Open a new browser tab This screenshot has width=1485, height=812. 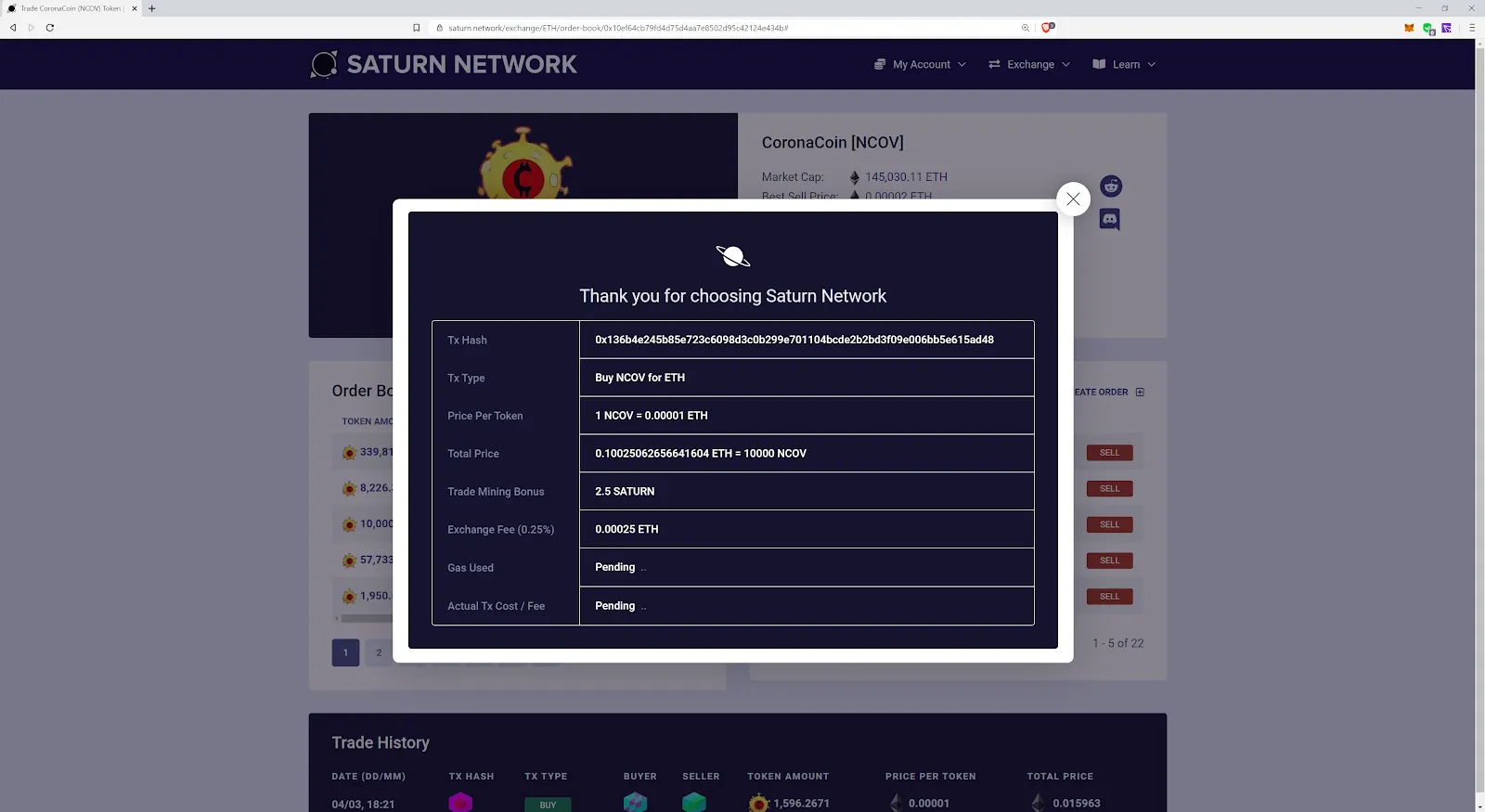(152, 8)
